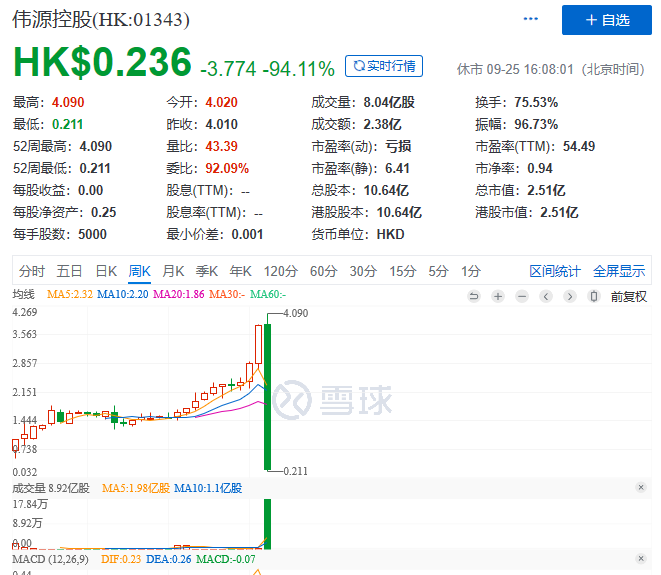Click the 最高 value 4.090

[68, 102]
